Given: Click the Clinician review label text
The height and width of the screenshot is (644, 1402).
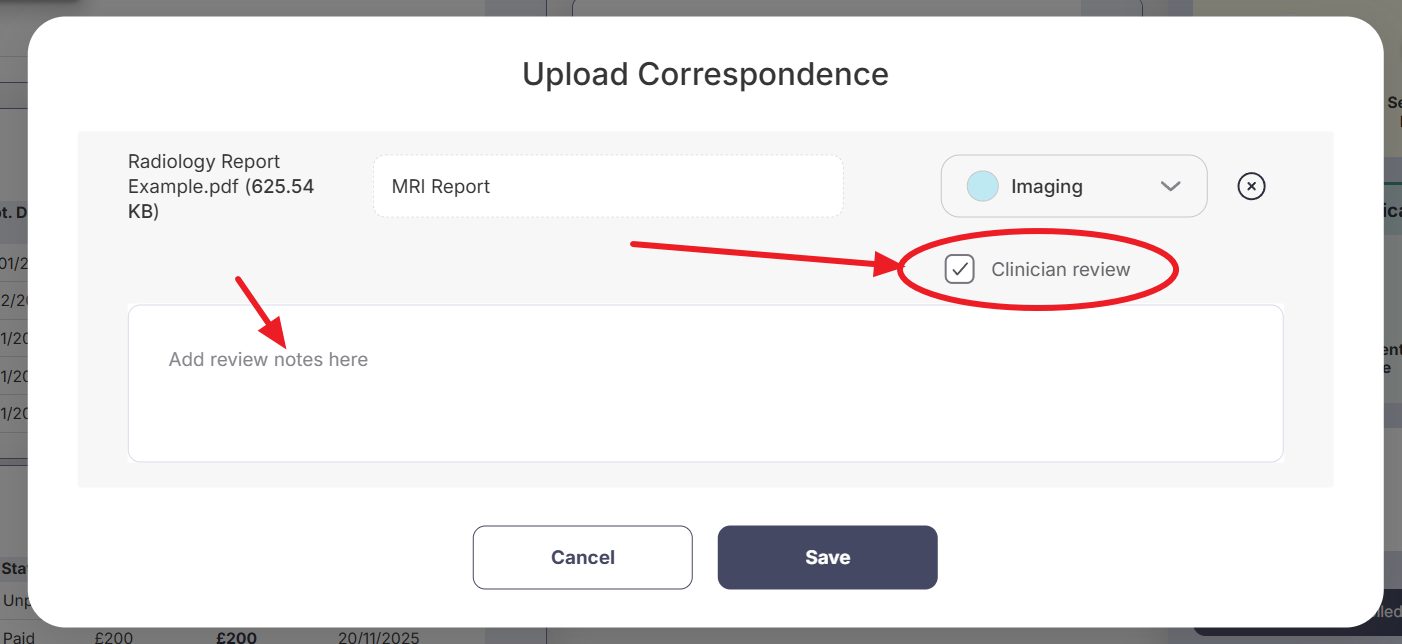Looking at the screenshot, I should tap(1060, 269).
